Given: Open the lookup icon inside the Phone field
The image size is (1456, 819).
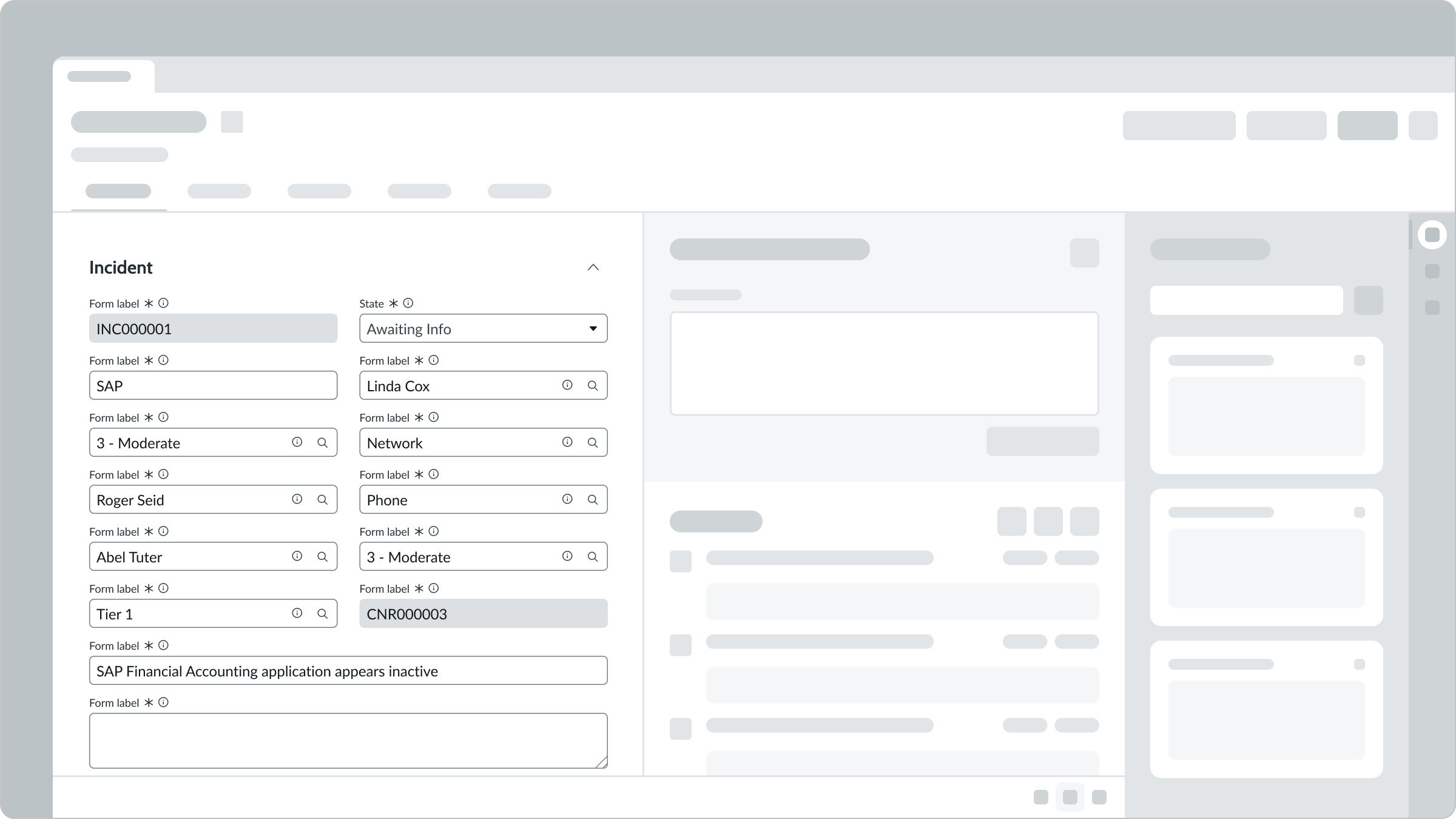Looking at the screenshot, I should tap(593, 499).
